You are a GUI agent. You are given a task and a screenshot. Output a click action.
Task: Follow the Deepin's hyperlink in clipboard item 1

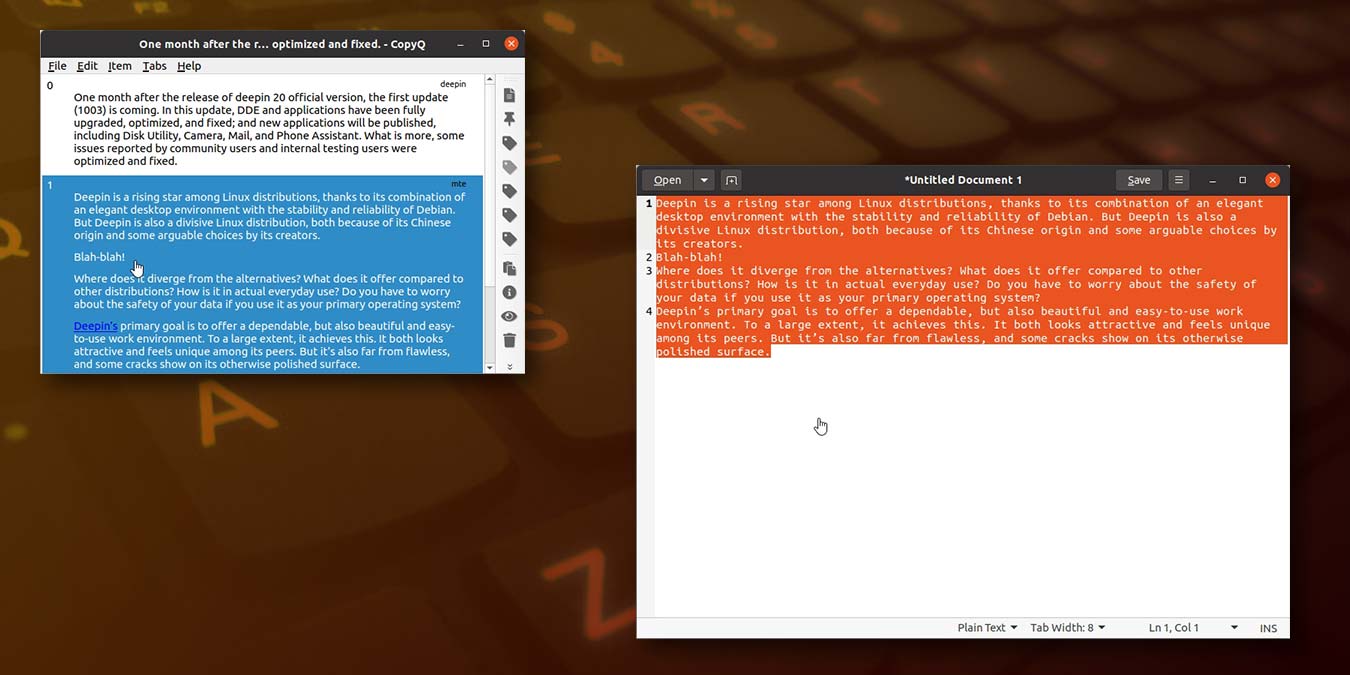[x=95, y=325]
